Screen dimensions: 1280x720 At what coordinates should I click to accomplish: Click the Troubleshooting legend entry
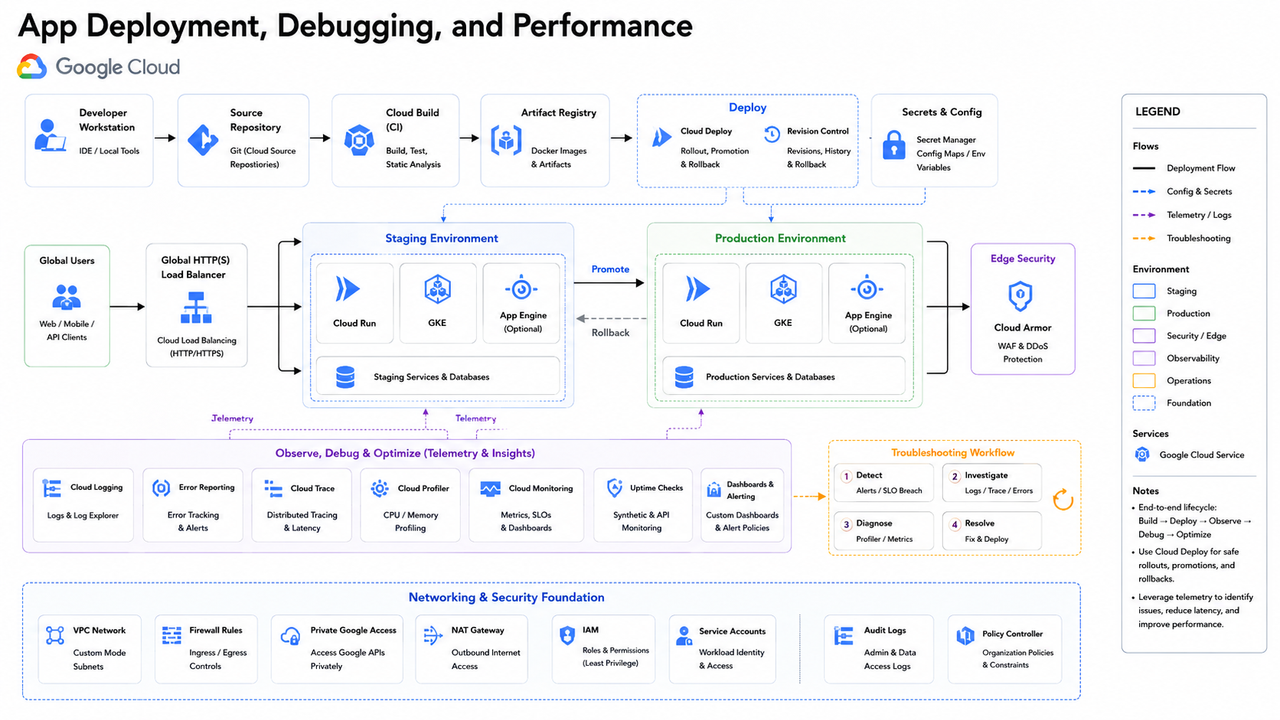[x=1182, y=238]
